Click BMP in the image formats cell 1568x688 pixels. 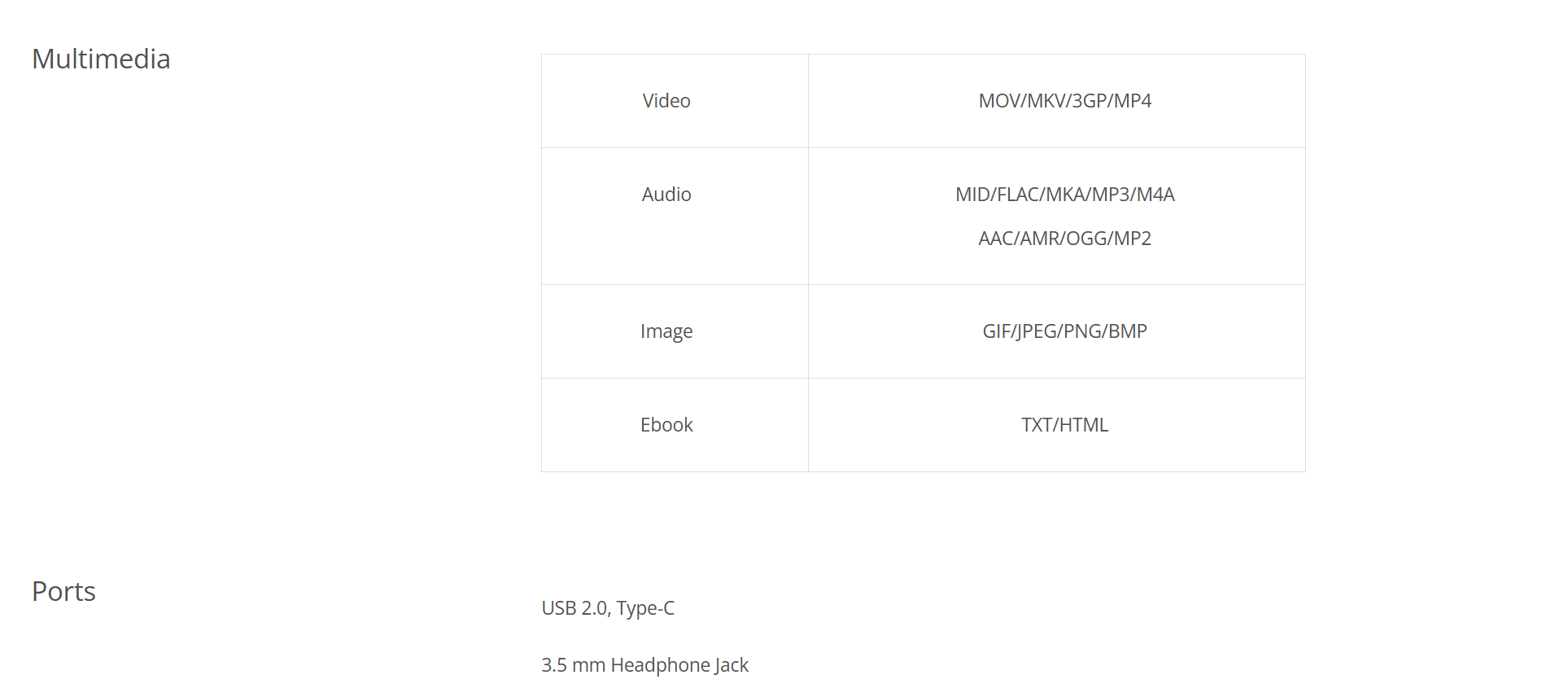[1128, 331]
